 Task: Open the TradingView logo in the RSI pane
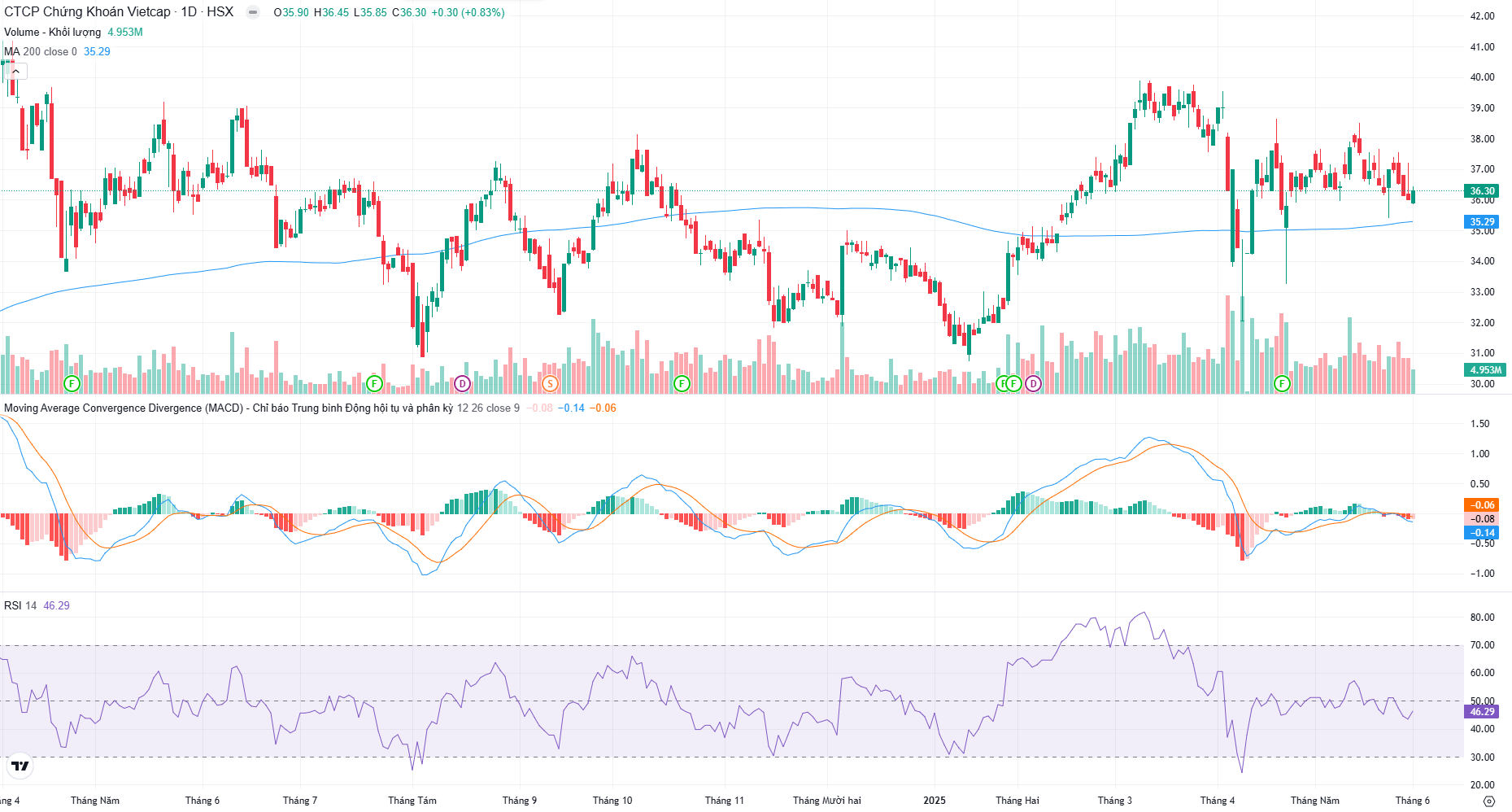20,766
